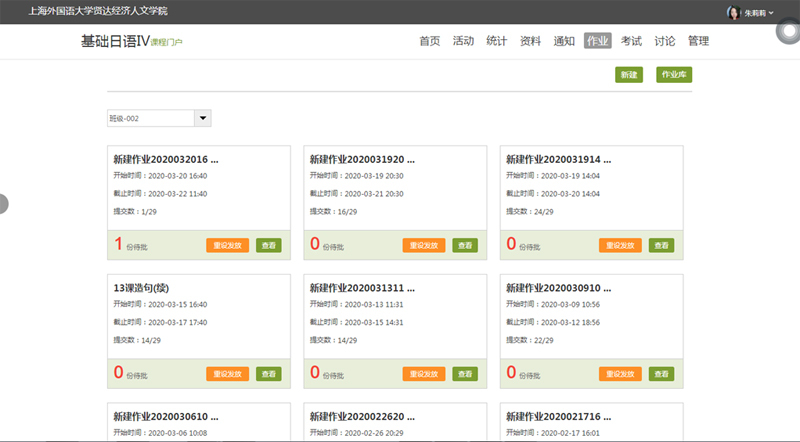
Task: Click the gray half-circle handle on left edge
Action: [x=3, y=204]
